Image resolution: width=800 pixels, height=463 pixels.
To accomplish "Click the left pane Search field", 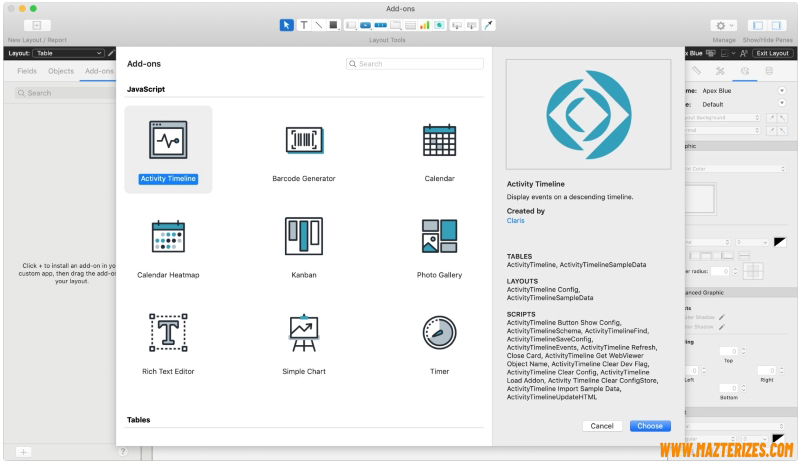I will [x=65, y=93].
